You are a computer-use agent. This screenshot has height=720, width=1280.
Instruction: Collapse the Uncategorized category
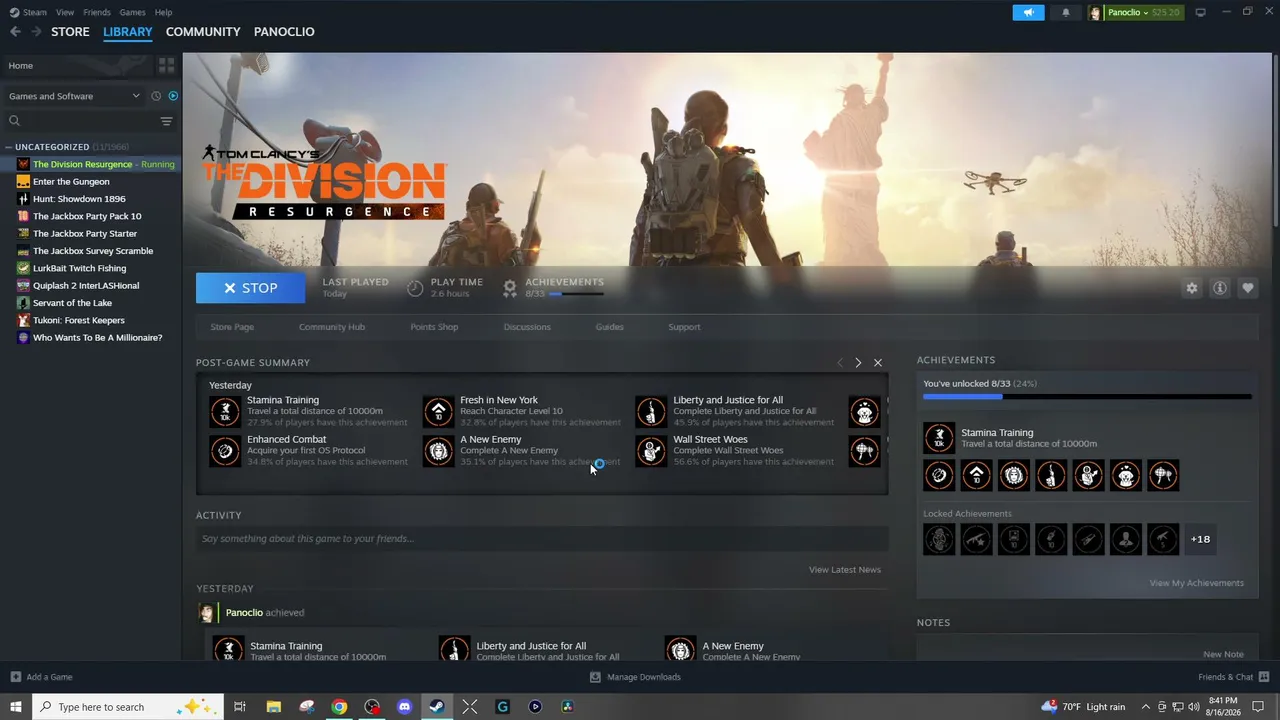pos(9,147)
